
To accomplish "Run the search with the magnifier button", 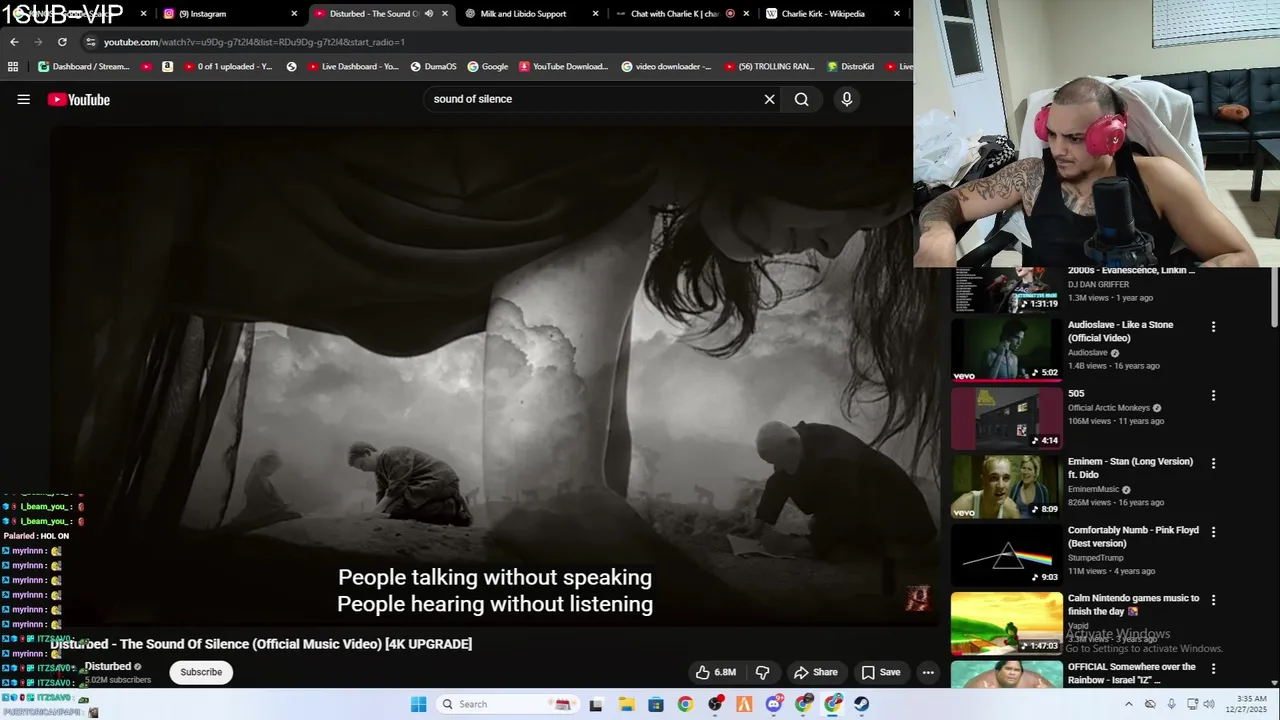I will [x=801, y=99].
